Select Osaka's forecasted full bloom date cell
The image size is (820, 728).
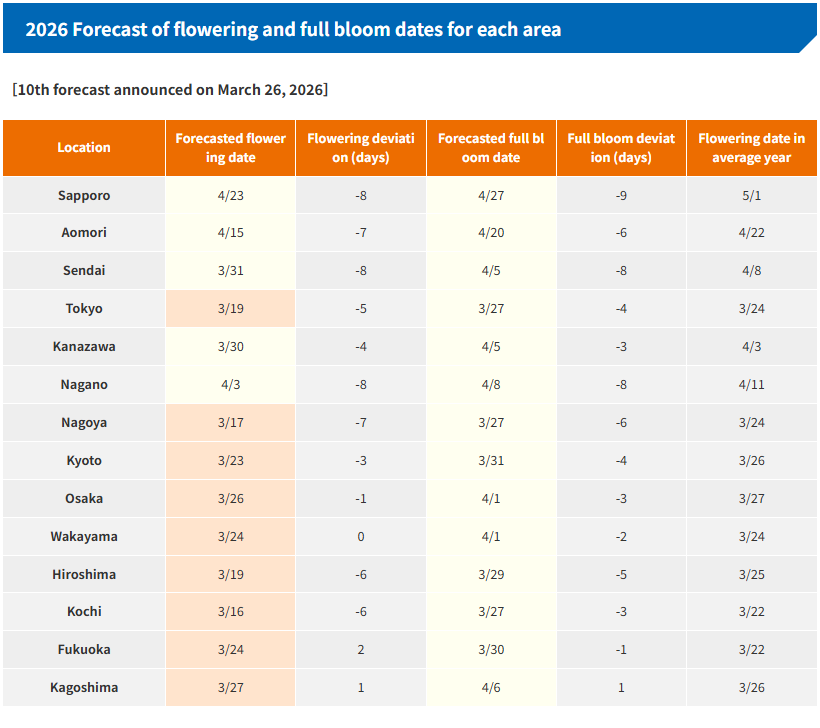[x=491, y=499]
